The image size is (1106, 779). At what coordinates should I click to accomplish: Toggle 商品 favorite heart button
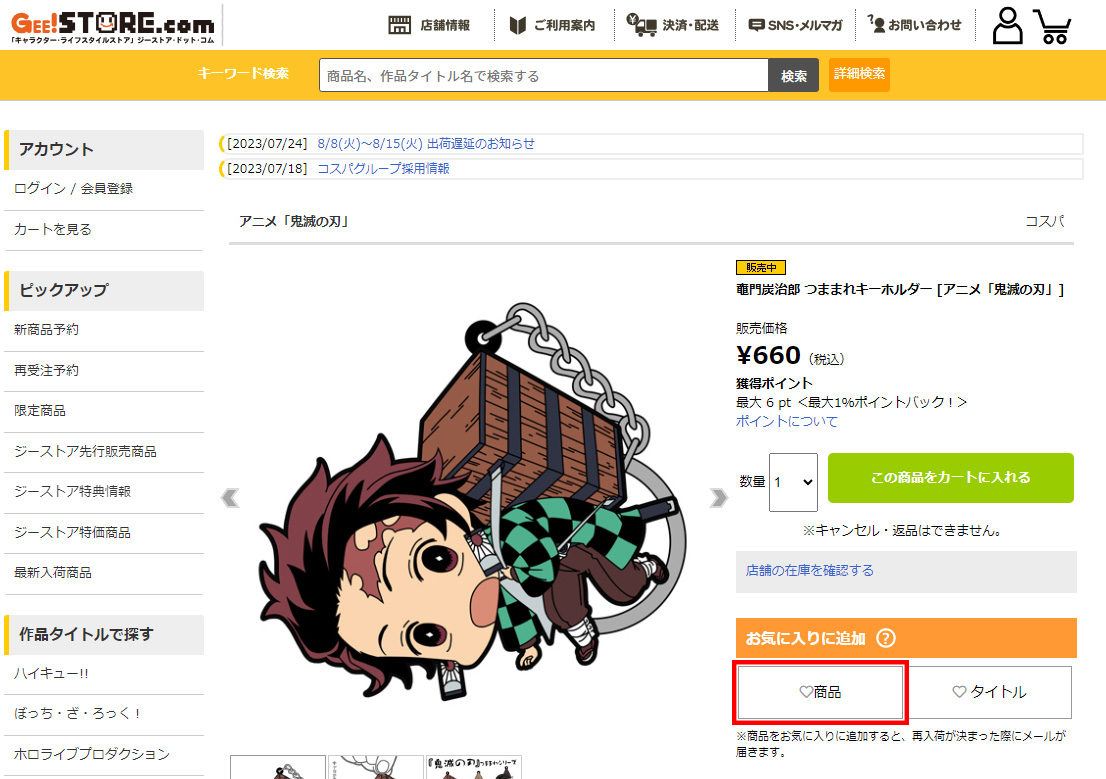pyautogui.click(x=820, y=692)
